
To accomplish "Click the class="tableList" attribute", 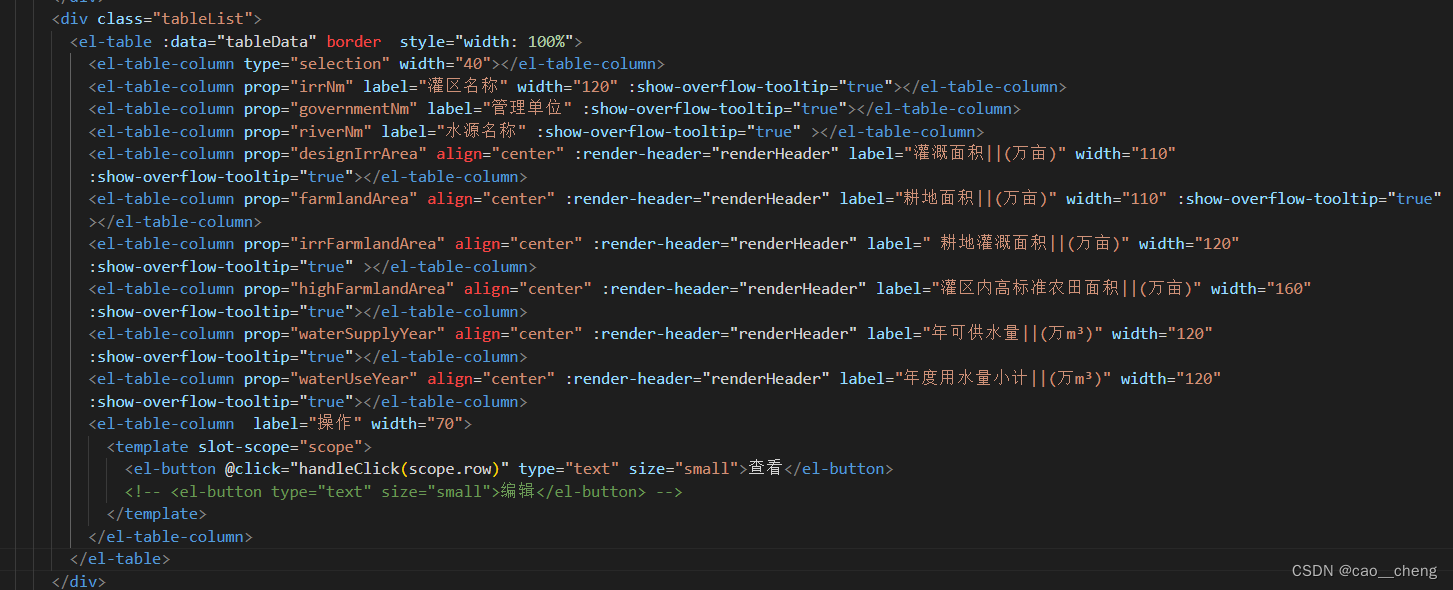I will pos(179,18).
